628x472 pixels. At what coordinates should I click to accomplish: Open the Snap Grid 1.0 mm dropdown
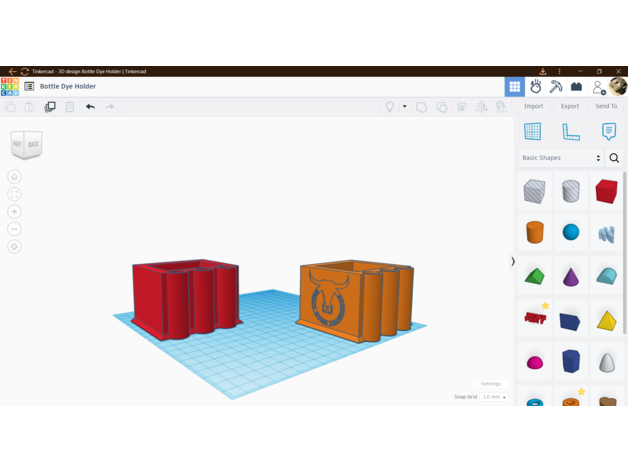pos(494,397)
